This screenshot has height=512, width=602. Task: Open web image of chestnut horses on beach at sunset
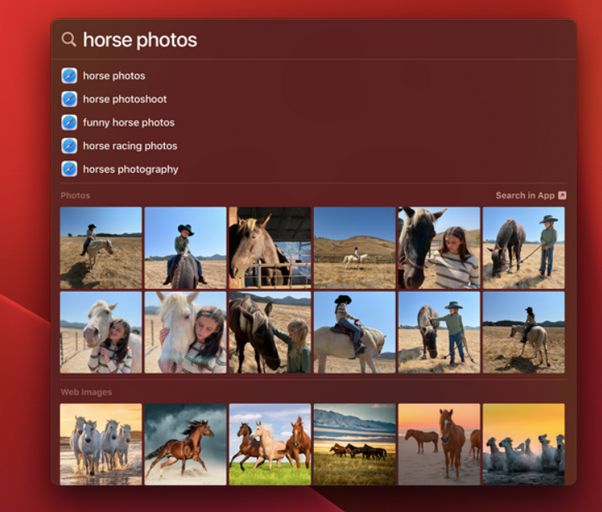[x=439, y=444]
